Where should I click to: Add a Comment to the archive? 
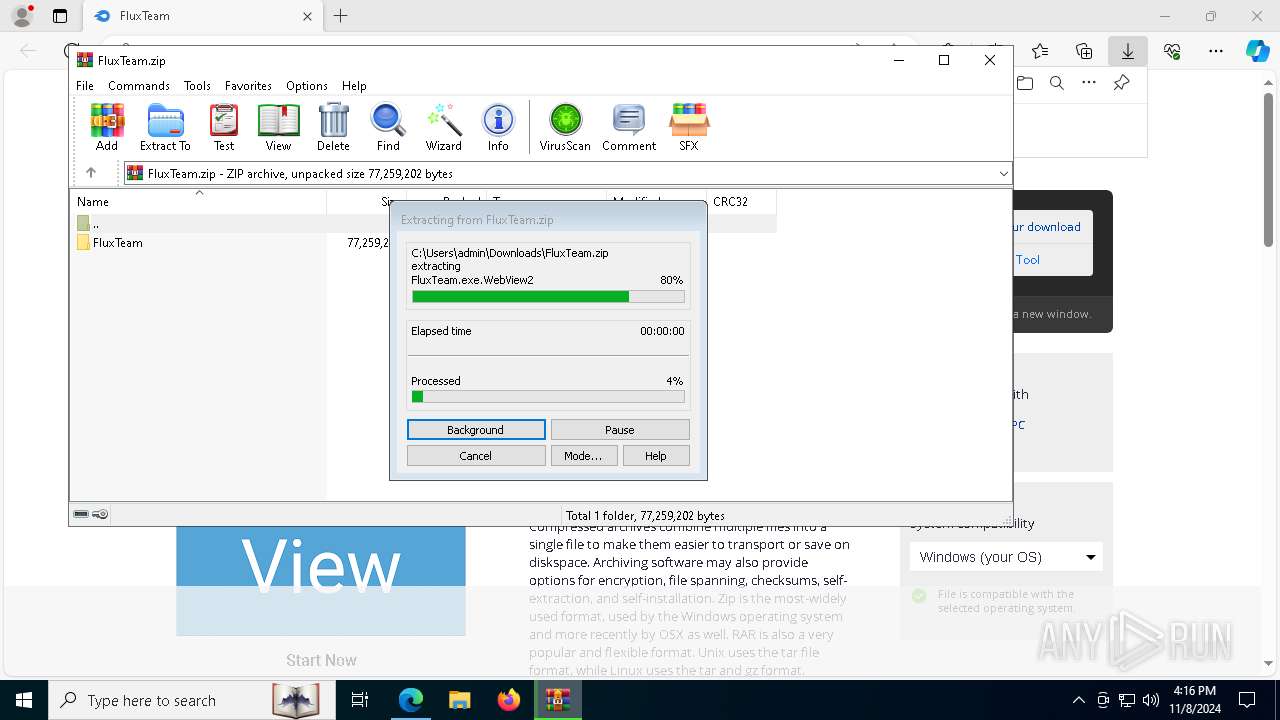(x=629, y=127)
